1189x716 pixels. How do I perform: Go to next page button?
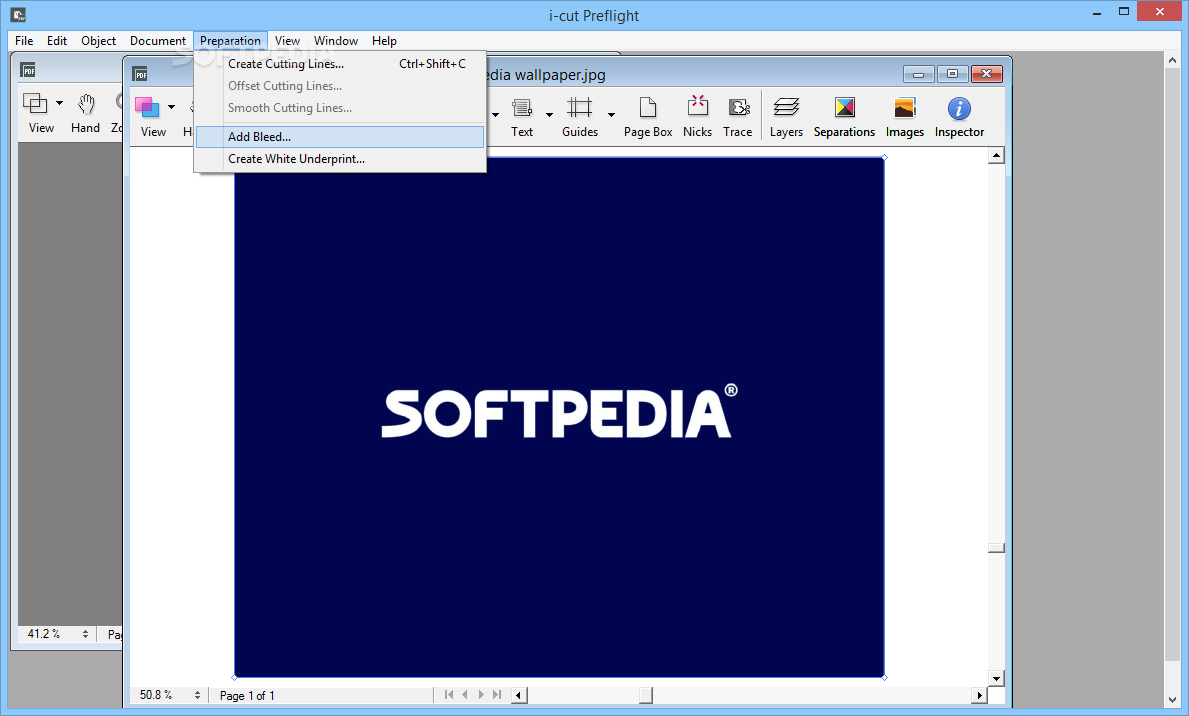pos(481,694)
